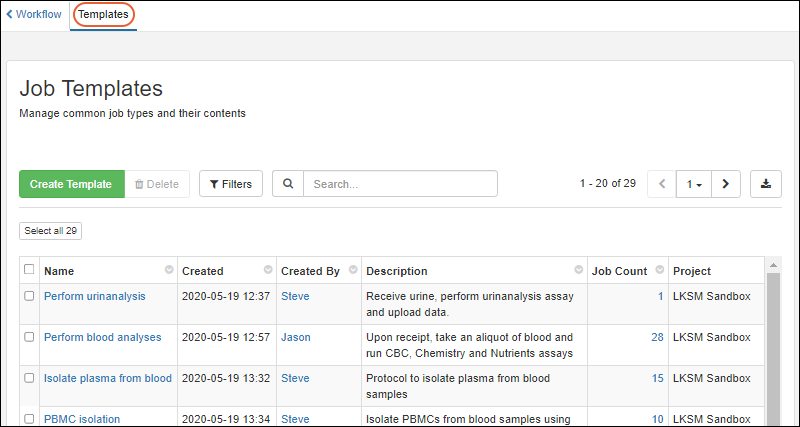Check the Perform blood analyses row checkbox
The width and height of the screenshot is (800, 427).
click(x=29, y=337)
